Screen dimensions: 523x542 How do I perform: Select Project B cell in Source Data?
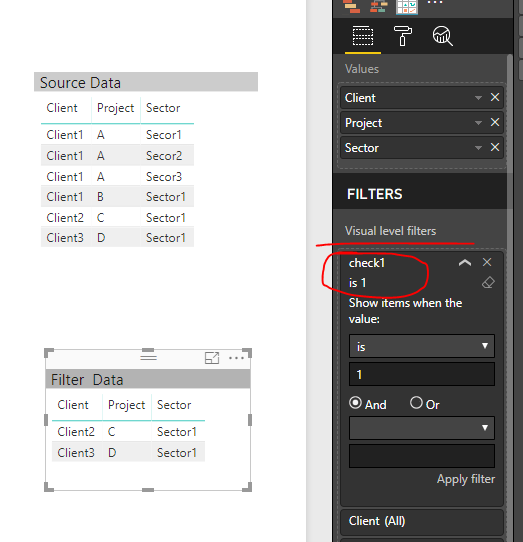click(x=100, y=197)
